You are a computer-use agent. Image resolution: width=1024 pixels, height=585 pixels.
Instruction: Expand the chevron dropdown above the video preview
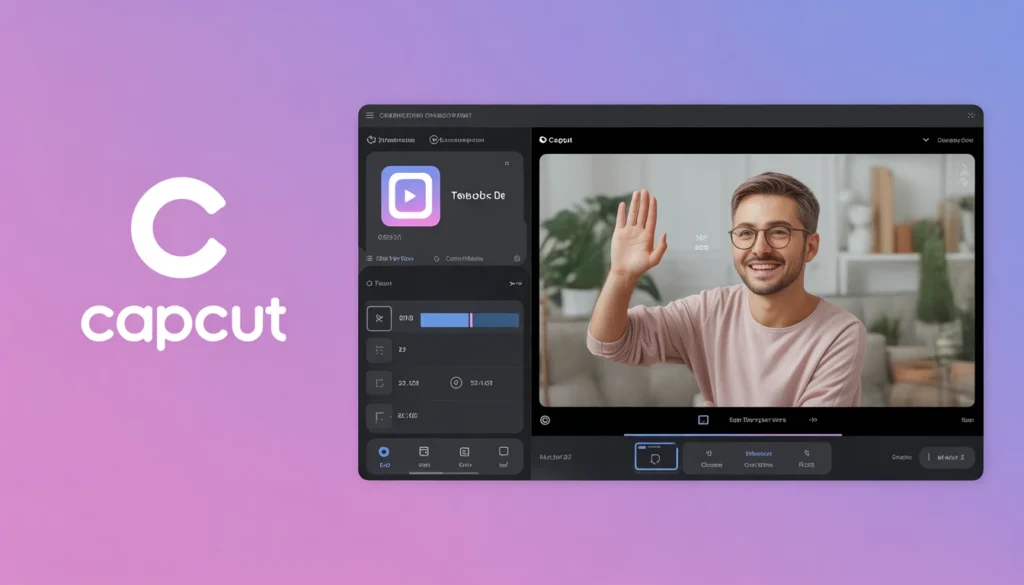925,141
